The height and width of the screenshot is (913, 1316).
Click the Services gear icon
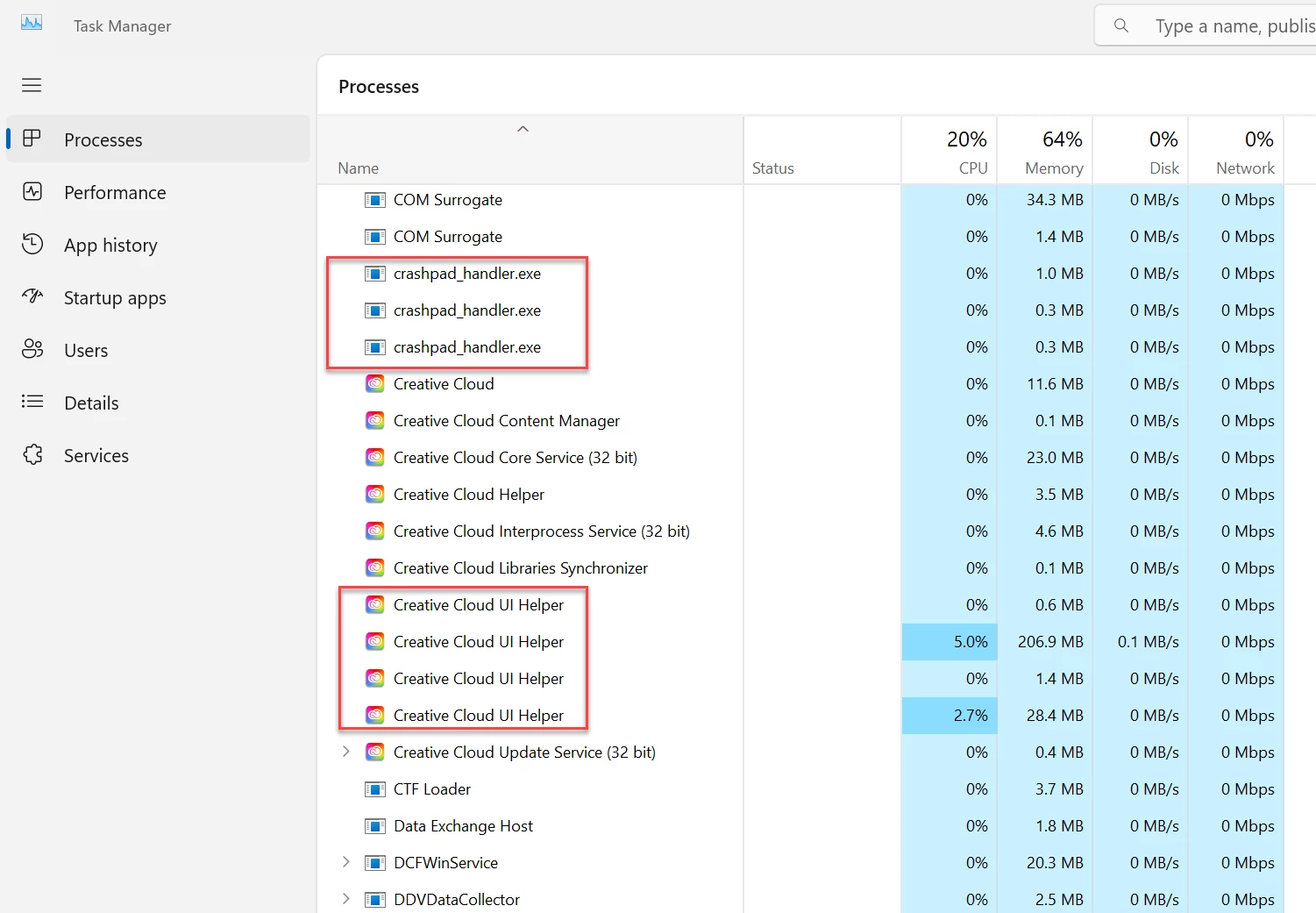tap(32, 454)
